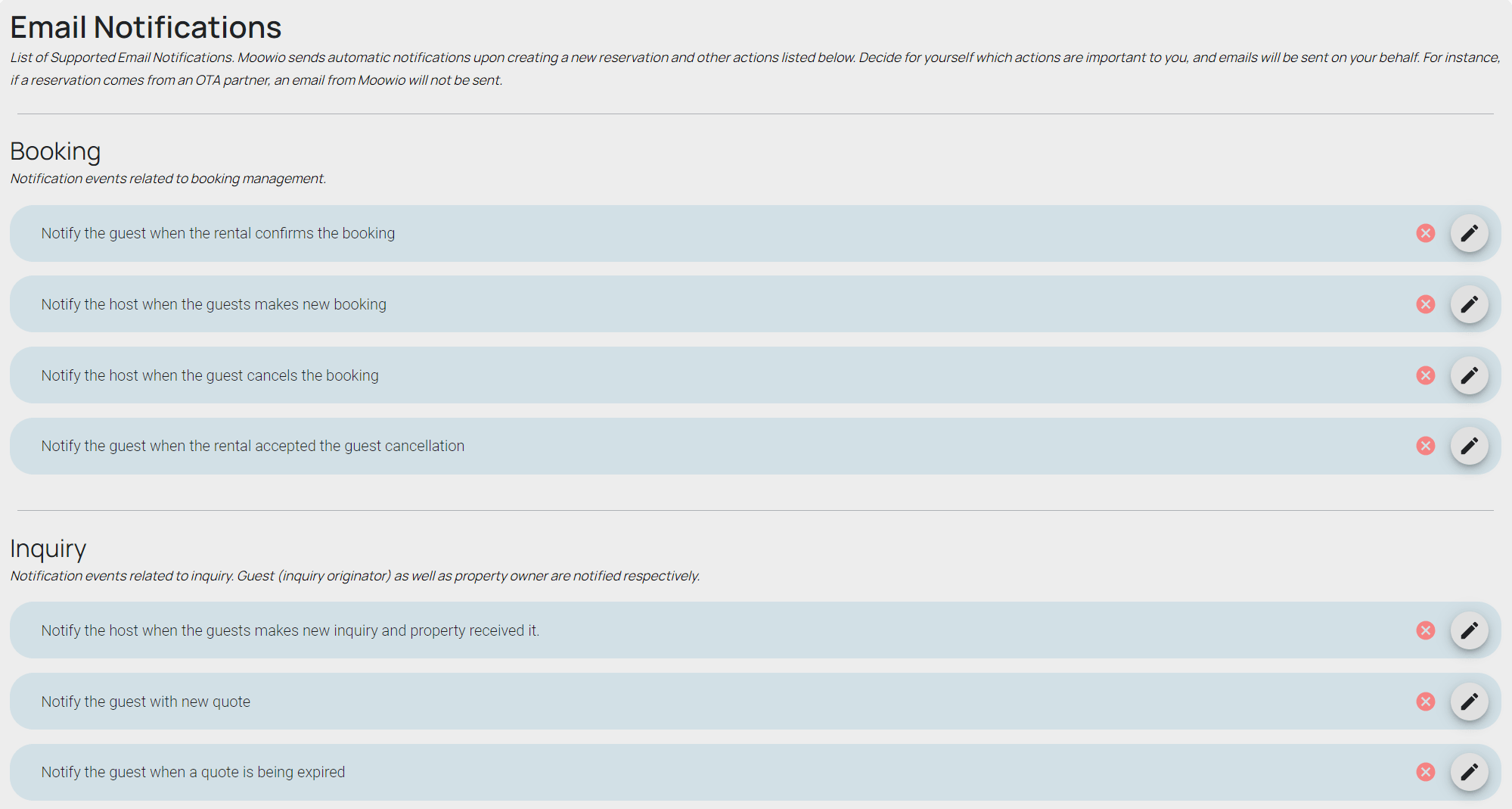
Task: Click red X on accepted guest cancellation row
Action: 1425,446
